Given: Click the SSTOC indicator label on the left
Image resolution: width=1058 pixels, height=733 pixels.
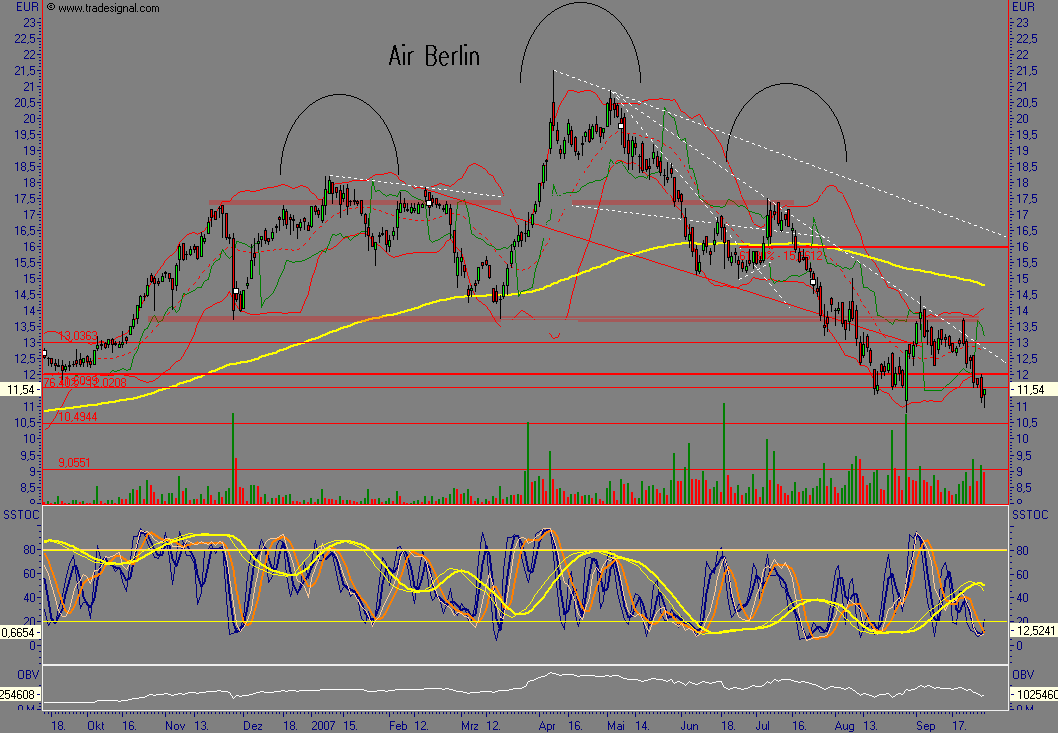Looking at the screenshot, I should (21, 514).
